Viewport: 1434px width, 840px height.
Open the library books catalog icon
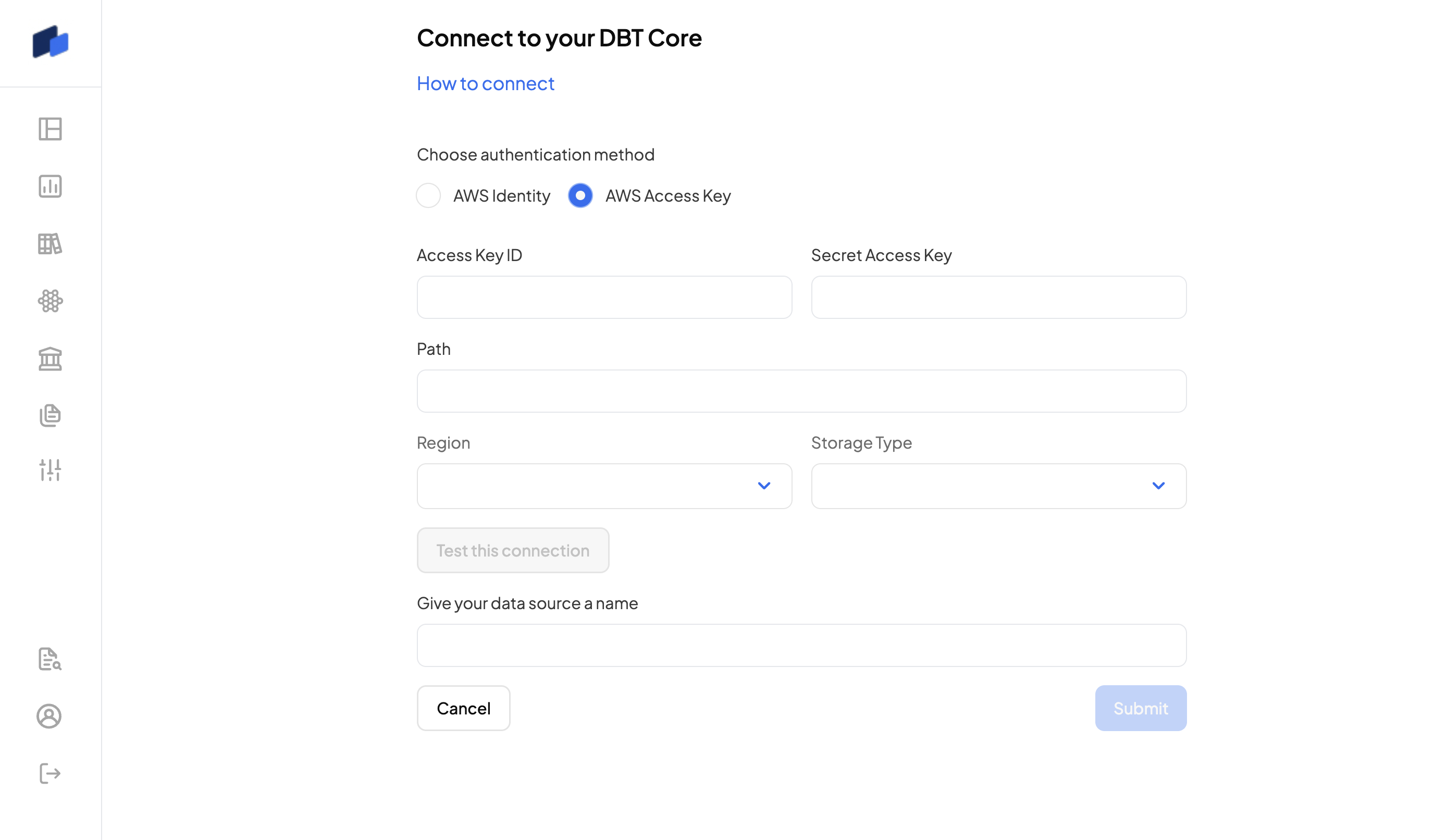click(x=50, y=244)
